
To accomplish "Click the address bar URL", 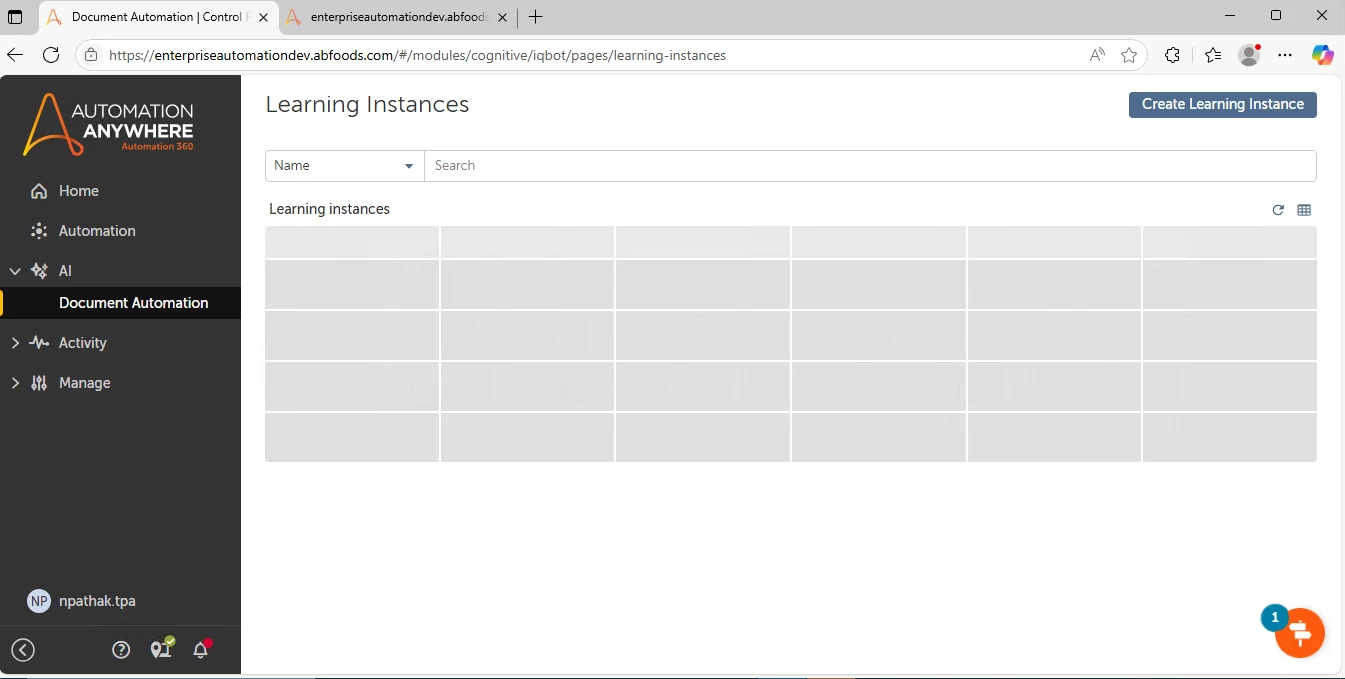I will click(x=417, y=56).
